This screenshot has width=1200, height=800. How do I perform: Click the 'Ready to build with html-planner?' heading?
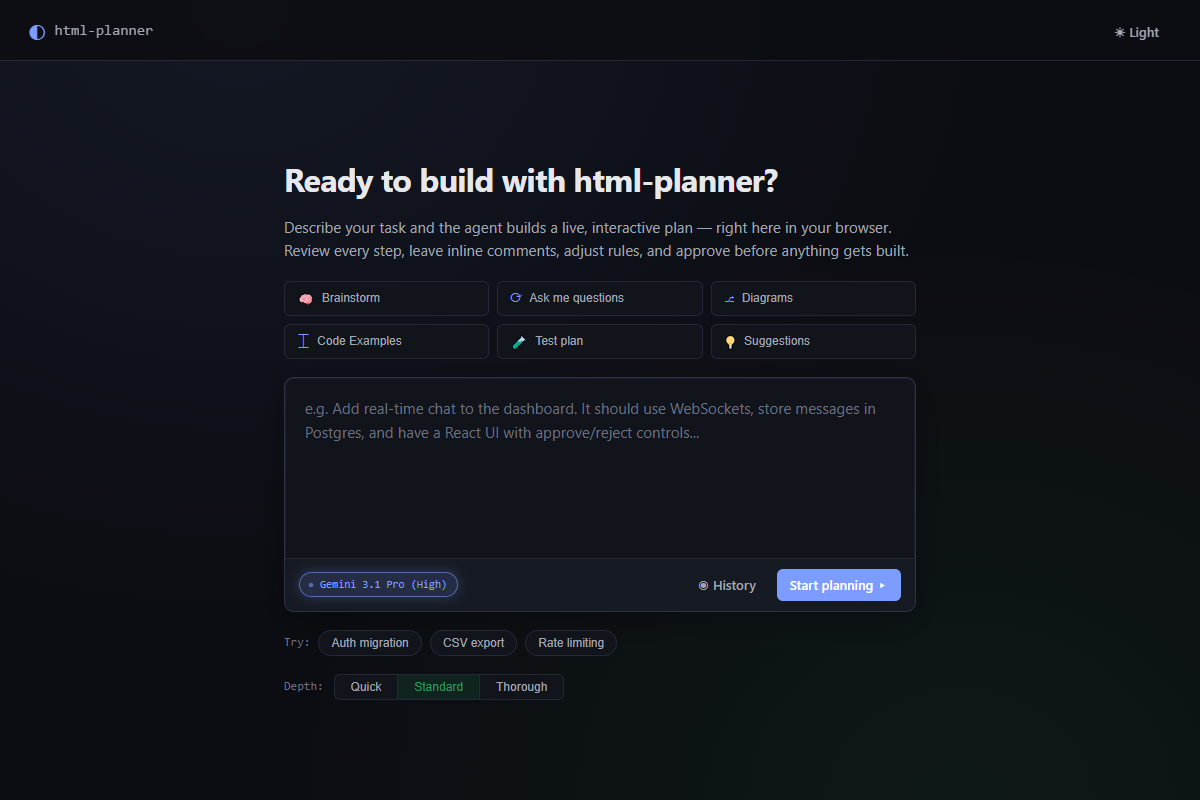click(x=531, y=181)
